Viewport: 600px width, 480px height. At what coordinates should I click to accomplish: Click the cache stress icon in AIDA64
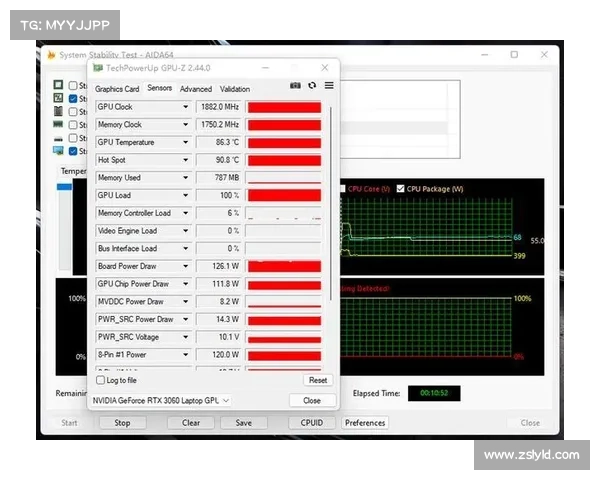coord(58,111)
